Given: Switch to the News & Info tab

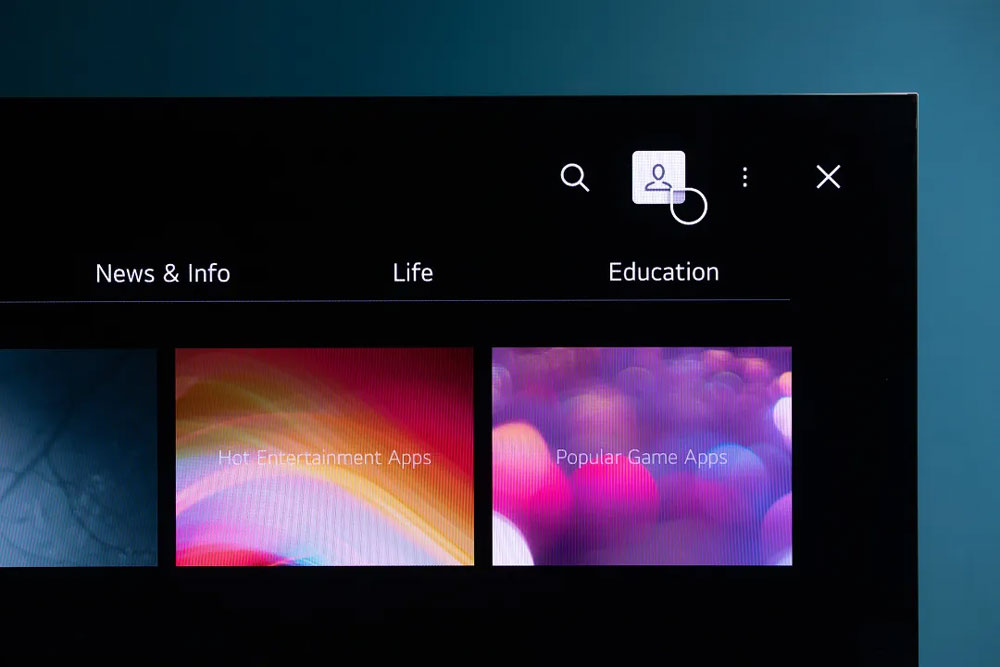Looking at the screenshot, I should pos(162,273).
